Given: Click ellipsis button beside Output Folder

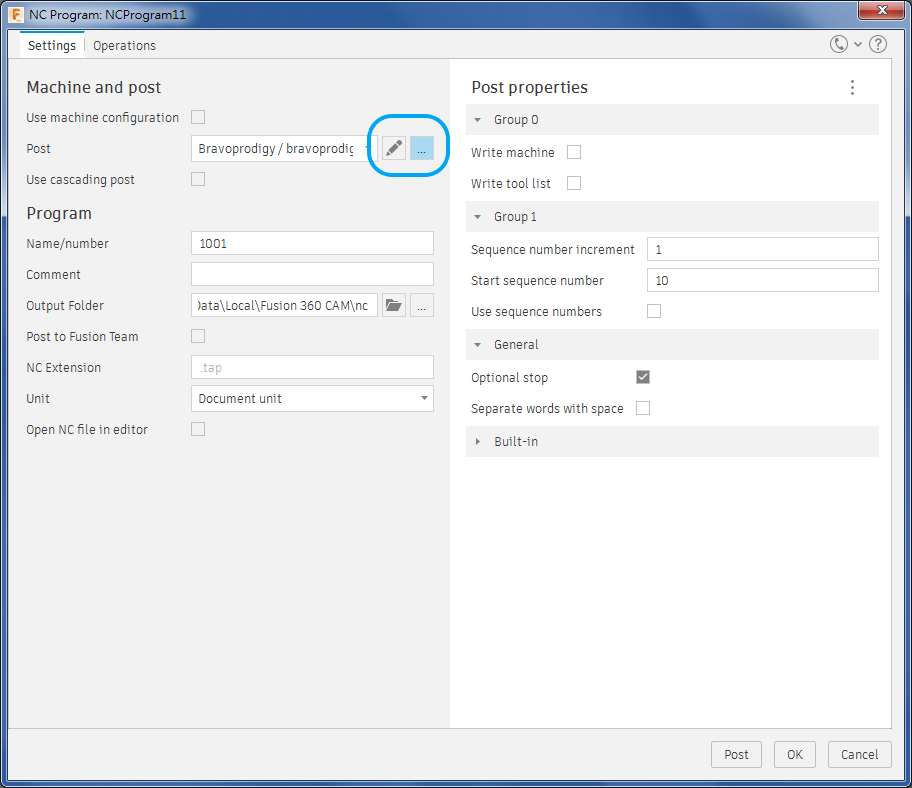Looking at the screenshot, I should coord(421,306).
